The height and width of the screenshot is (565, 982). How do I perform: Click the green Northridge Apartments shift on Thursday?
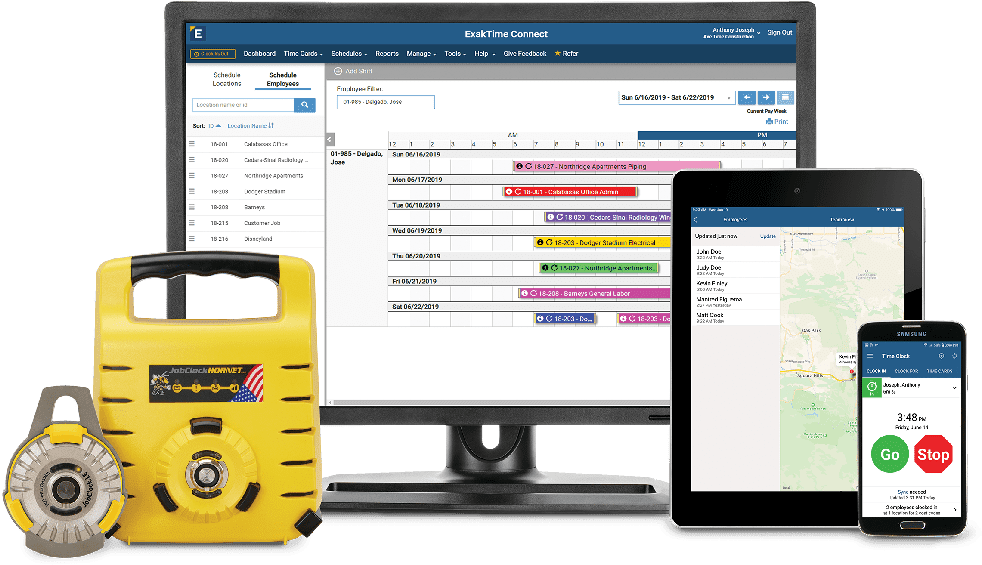click(598, 268)
